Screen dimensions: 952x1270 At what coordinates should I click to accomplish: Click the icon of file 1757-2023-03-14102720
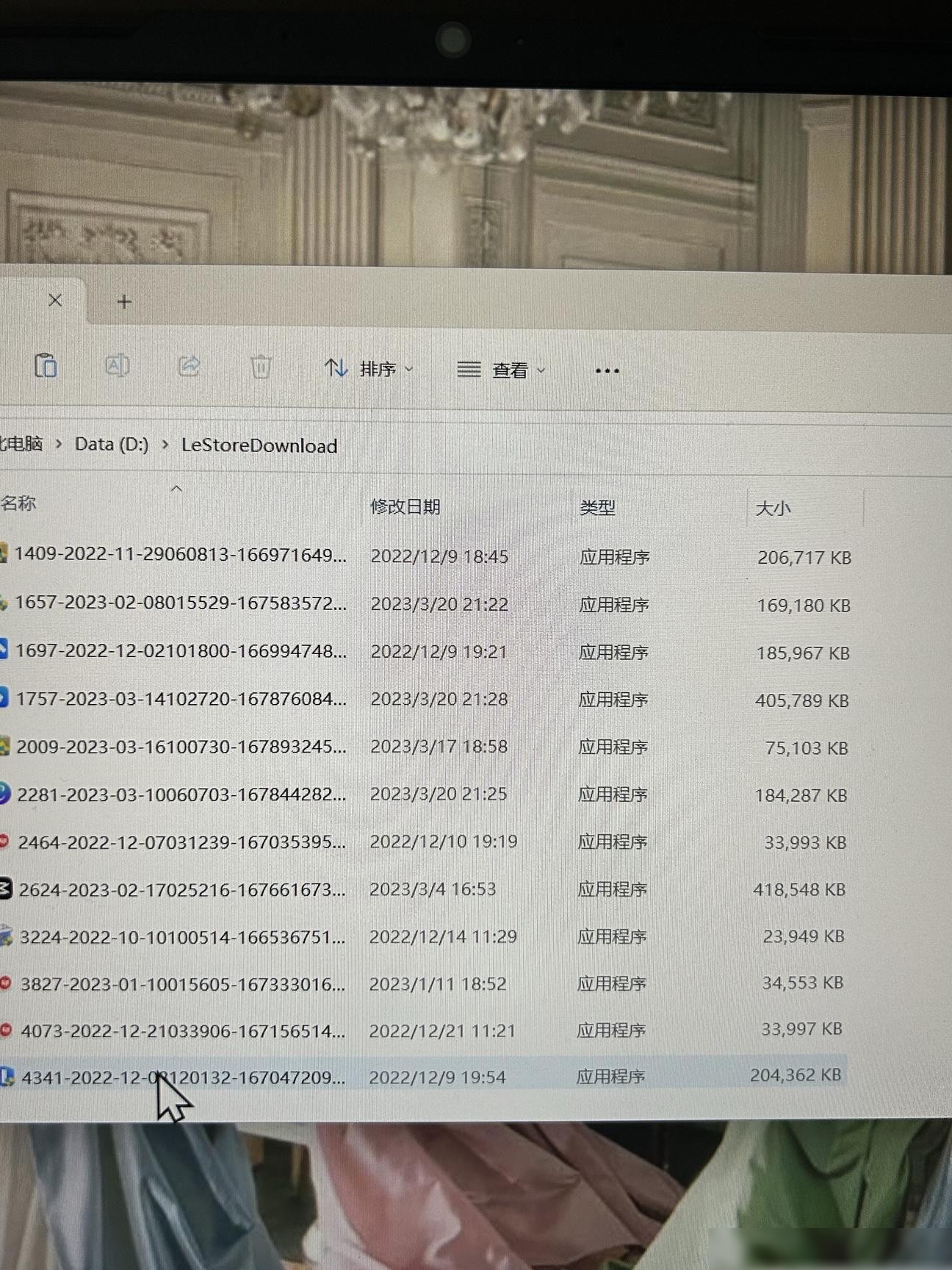coord(4,698)
